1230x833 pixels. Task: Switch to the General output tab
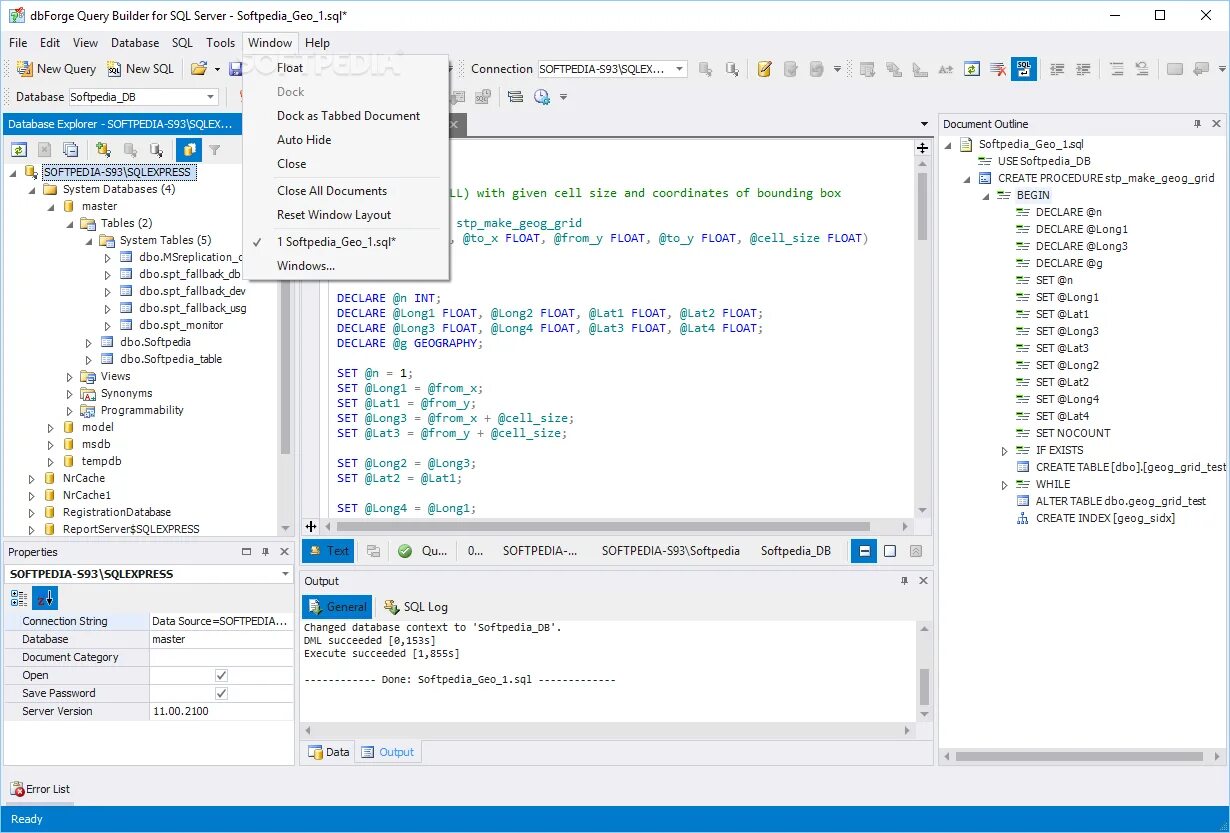point(337,607)
